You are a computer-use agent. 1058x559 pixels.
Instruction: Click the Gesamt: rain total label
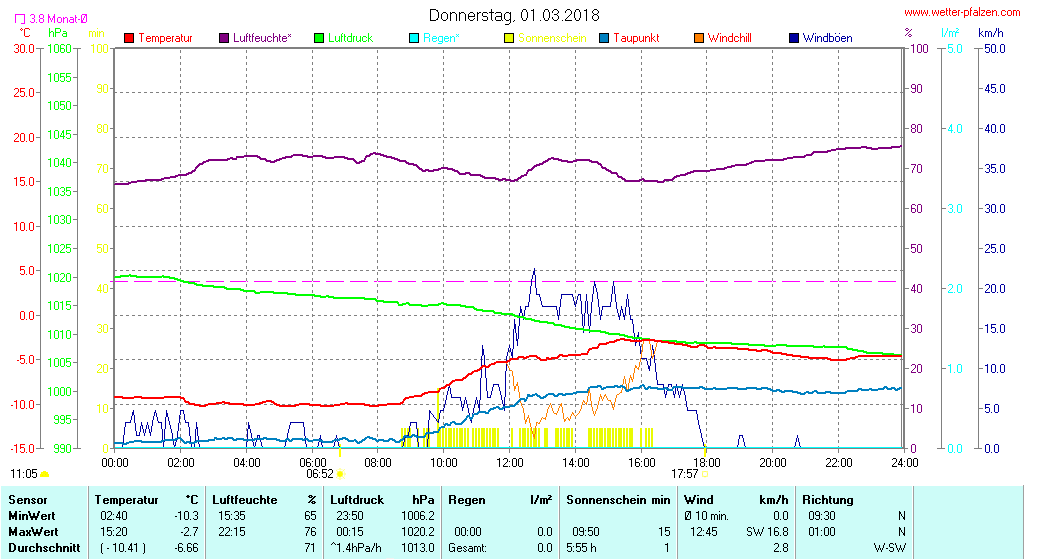click(x=467, y=548)
